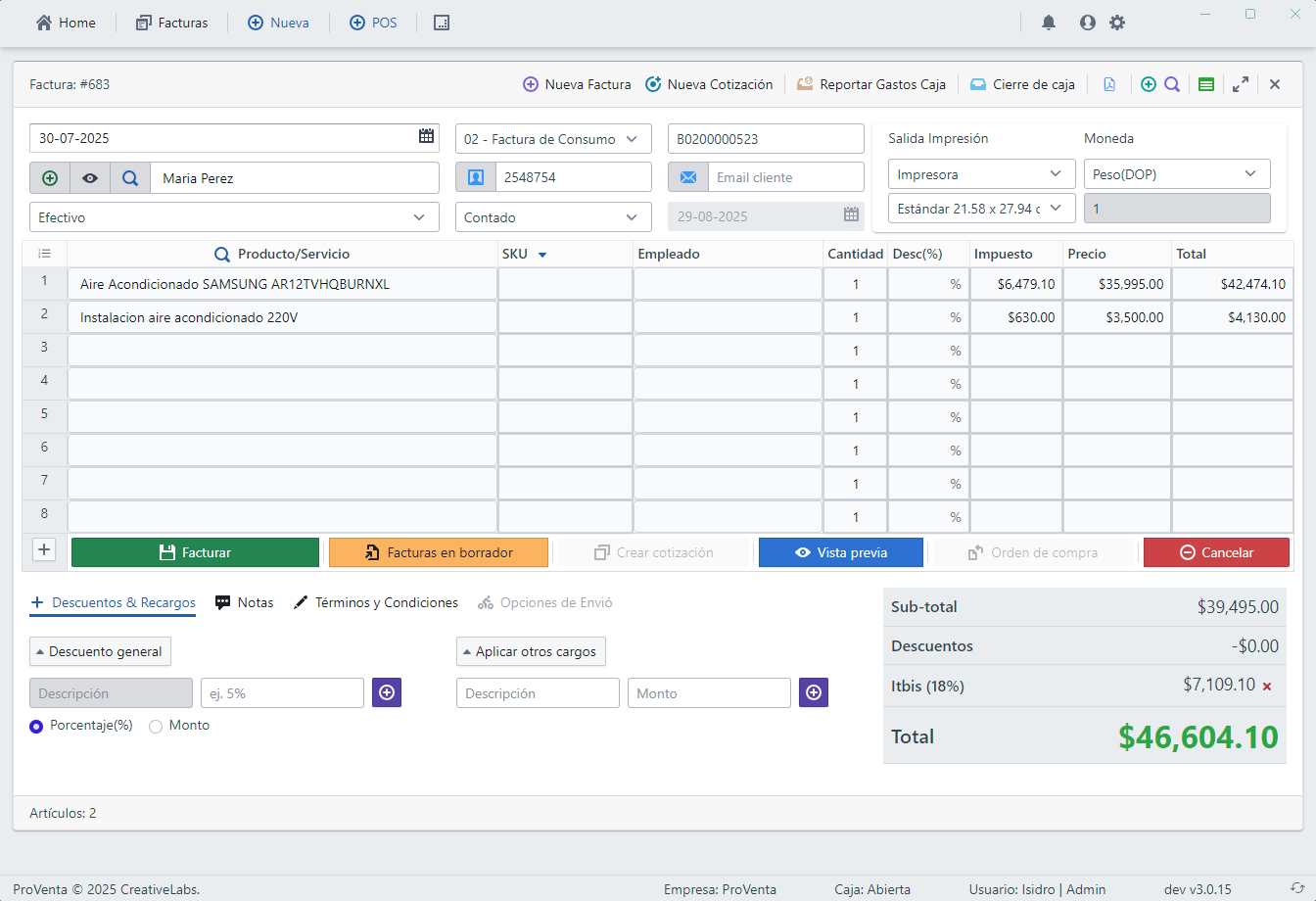The width and height of the screenshot is (1316, 901).
Task: Click the calendar icon on the date field
Action: point(426,136)
